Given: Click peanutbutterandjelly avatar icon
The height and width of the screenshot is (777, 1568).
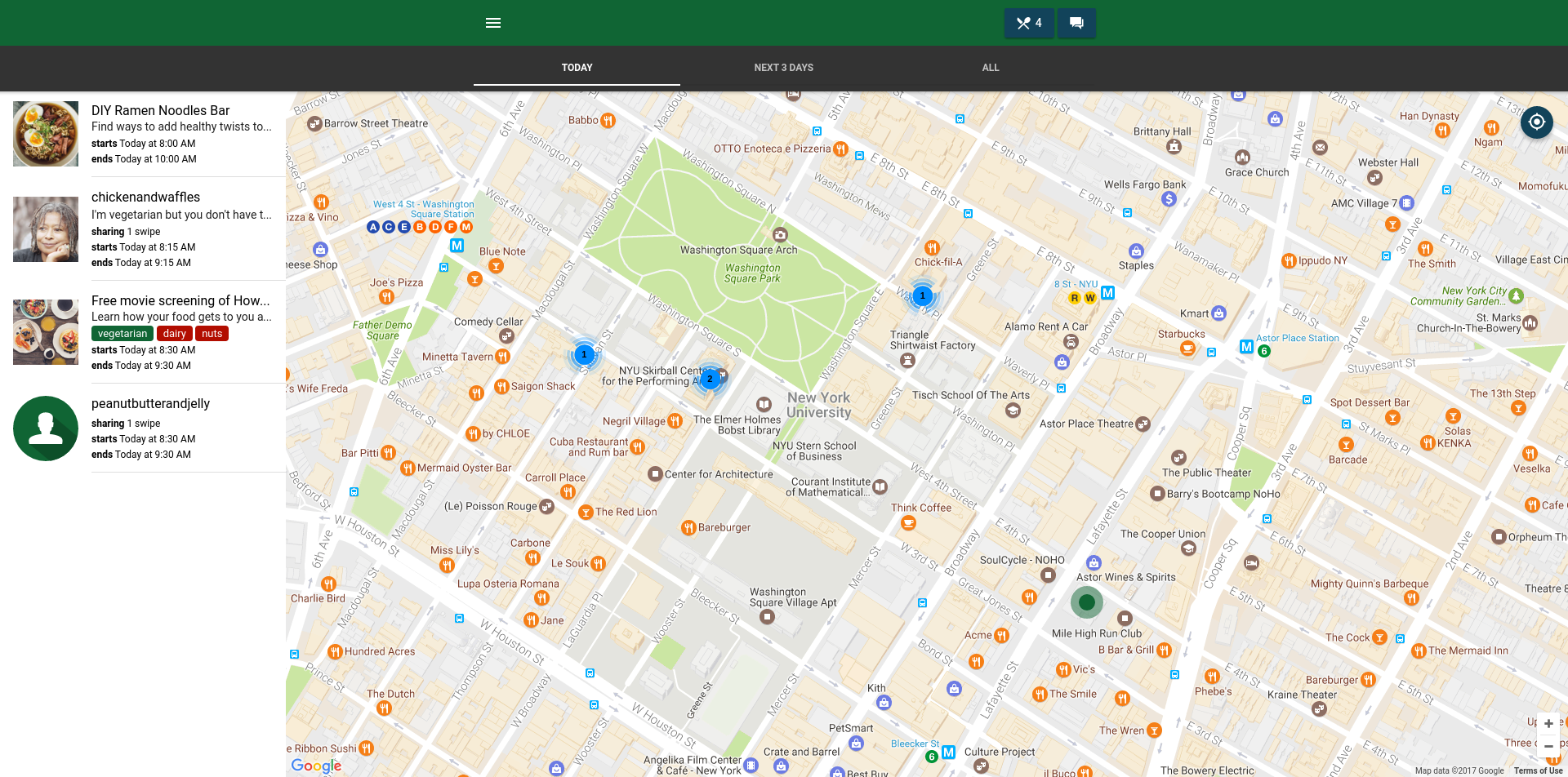Looking at the screenshot, I should [x=46, y=428].
